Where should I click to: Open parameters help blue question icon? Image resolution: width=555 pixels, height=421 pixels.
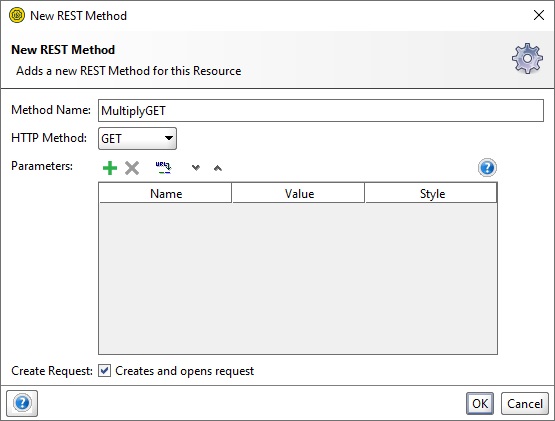tap(487, 167)
